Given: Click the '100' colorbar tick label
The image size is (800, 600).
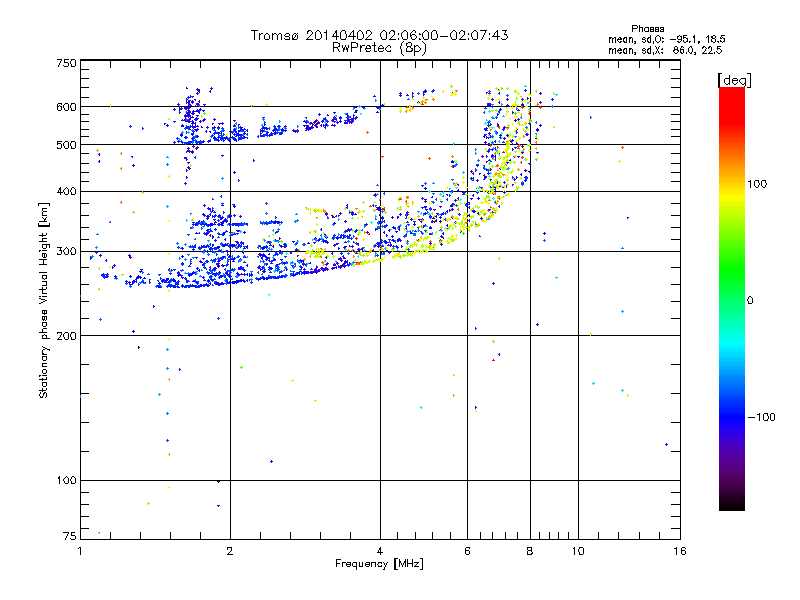Looking at the screenshot, I should (757, 184).
